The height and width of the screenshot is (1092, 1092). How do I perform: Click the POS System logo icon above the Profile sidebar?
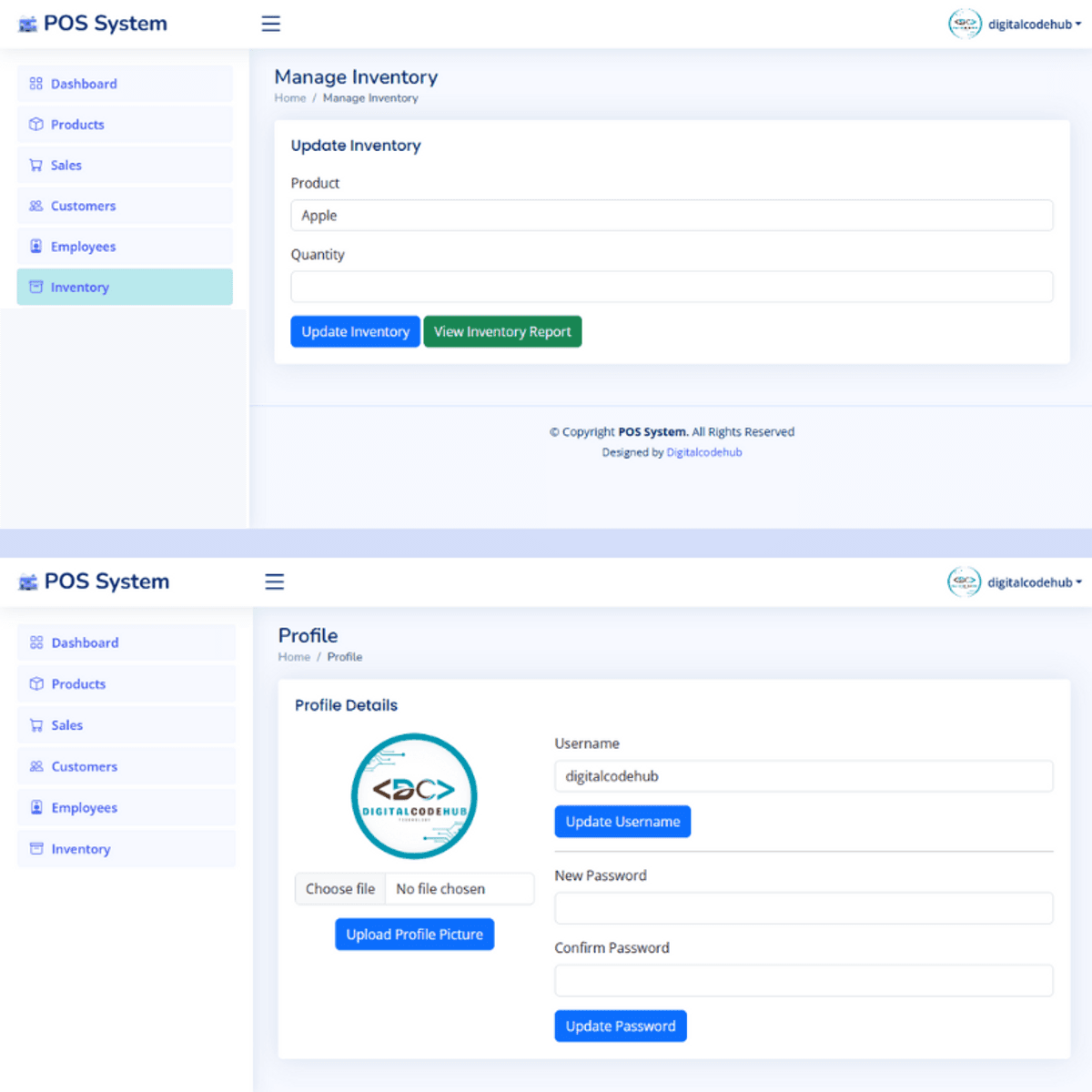coord(28,582)
